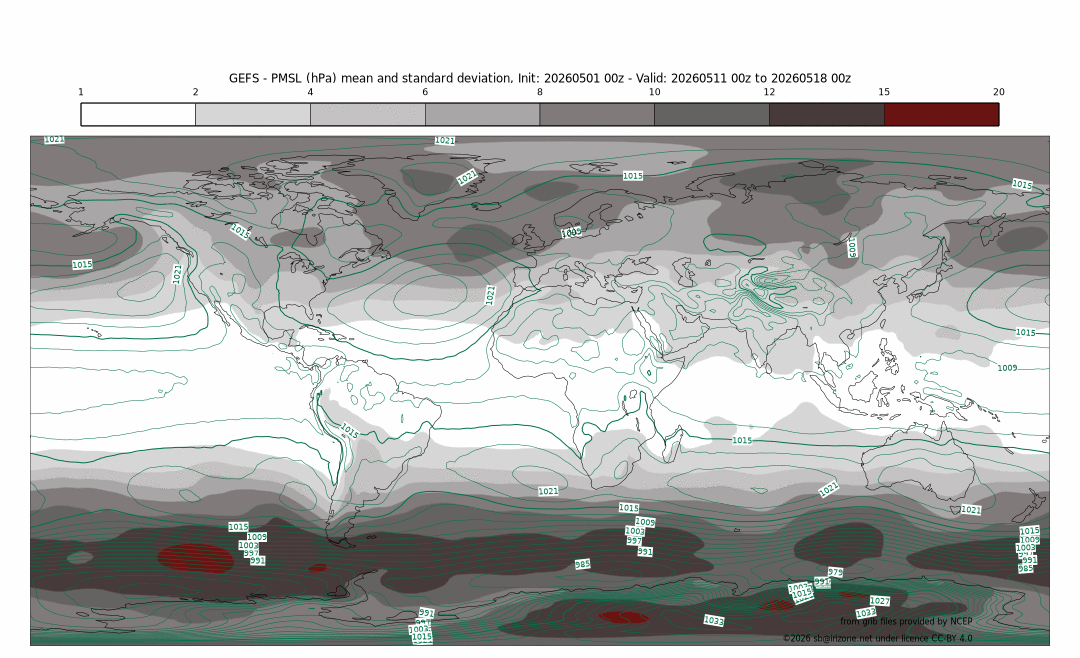Viewport: 1080px width, 658px height.
Task: Click the 1021 label south of Australia
Action: 829,489
